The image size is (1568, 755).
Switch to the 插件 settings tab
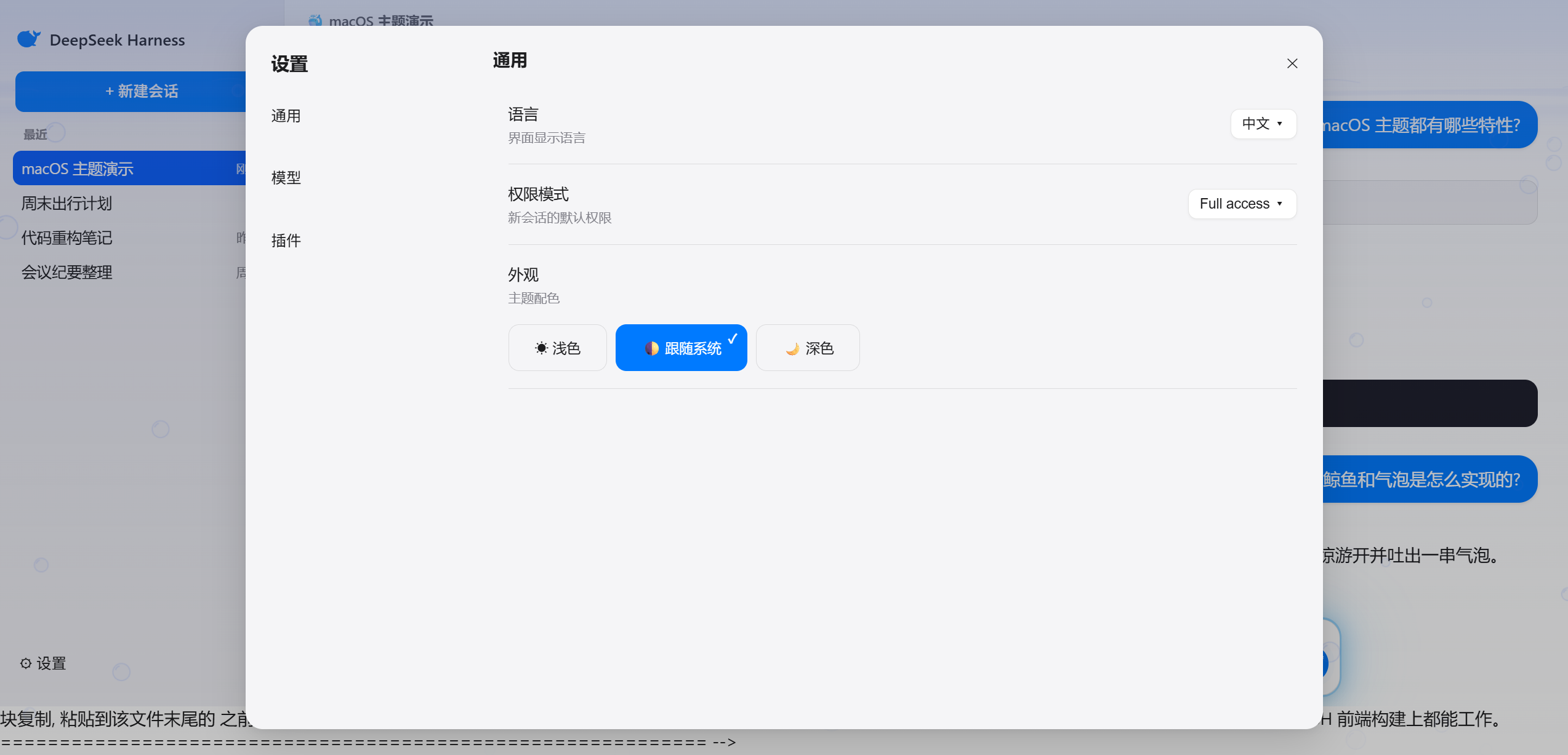[x=286, y=241]
